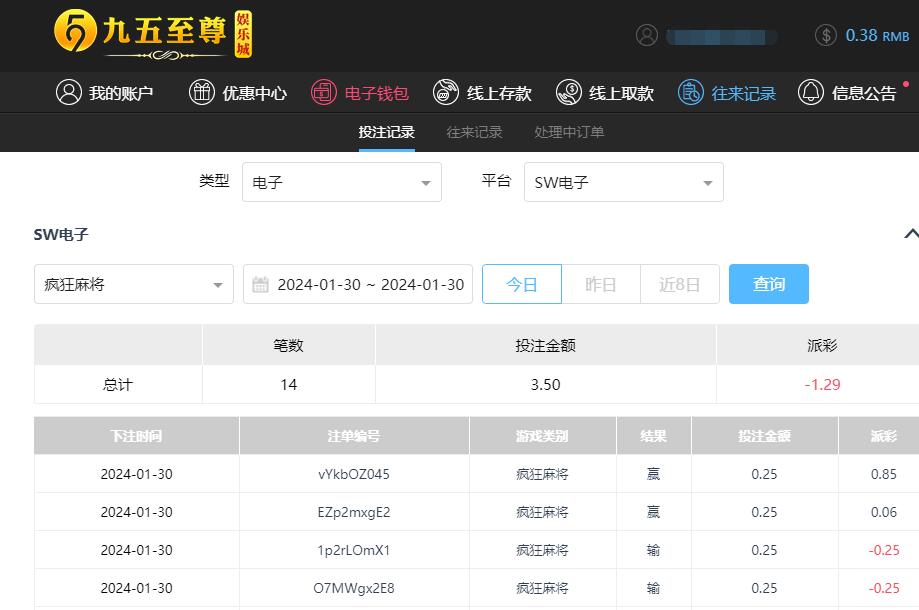Viewport: 919px width, 610px height.
Task: Open the 类型 dropdown showing 电子
Action: [342, 182]
